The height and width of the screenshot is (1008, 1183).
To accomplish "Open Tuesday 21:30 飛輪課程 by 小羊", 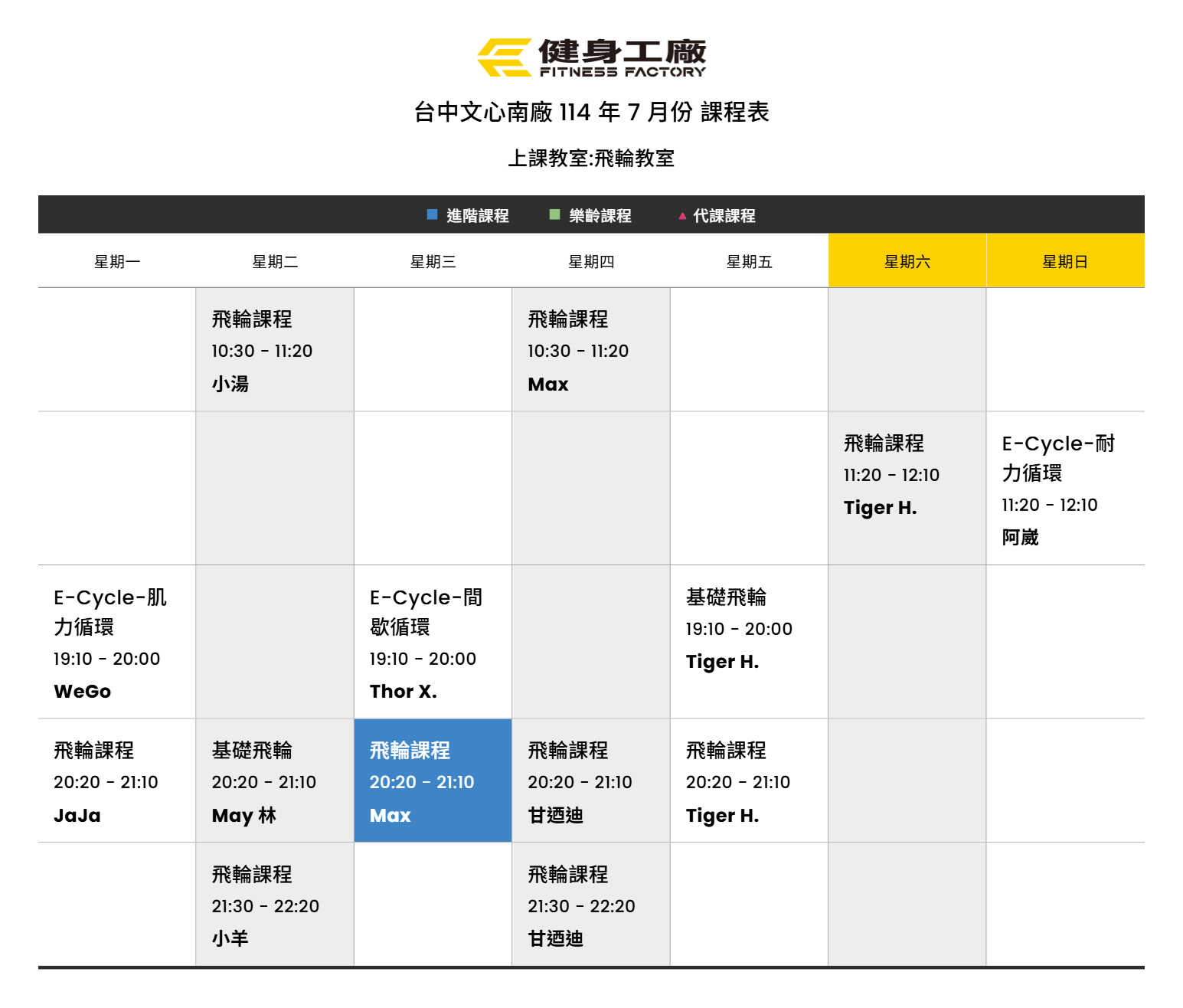I will click(x=275, y=905).
